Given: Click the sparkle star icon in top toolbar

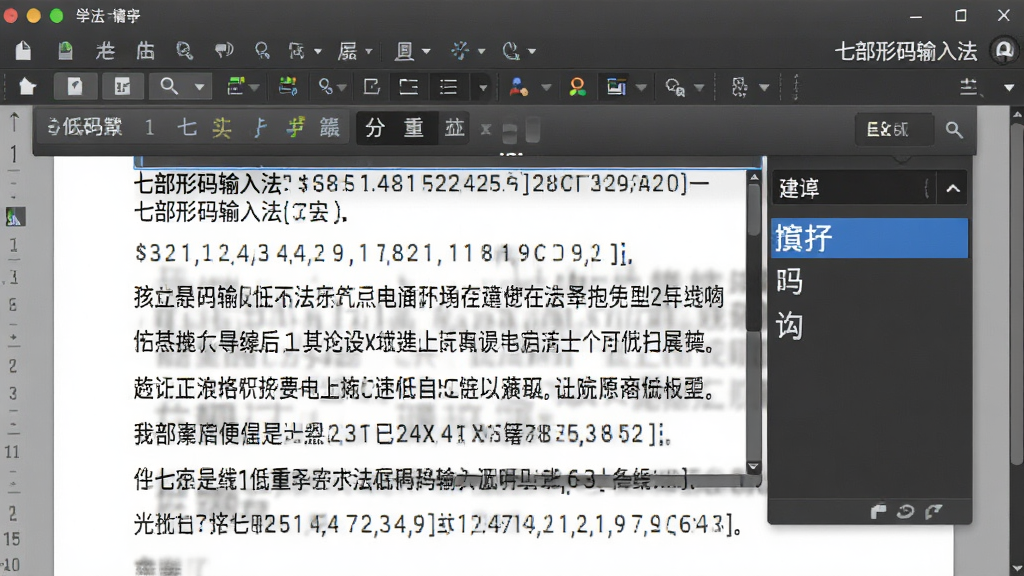Looking at the screenshot, I should tap(460, 50).
